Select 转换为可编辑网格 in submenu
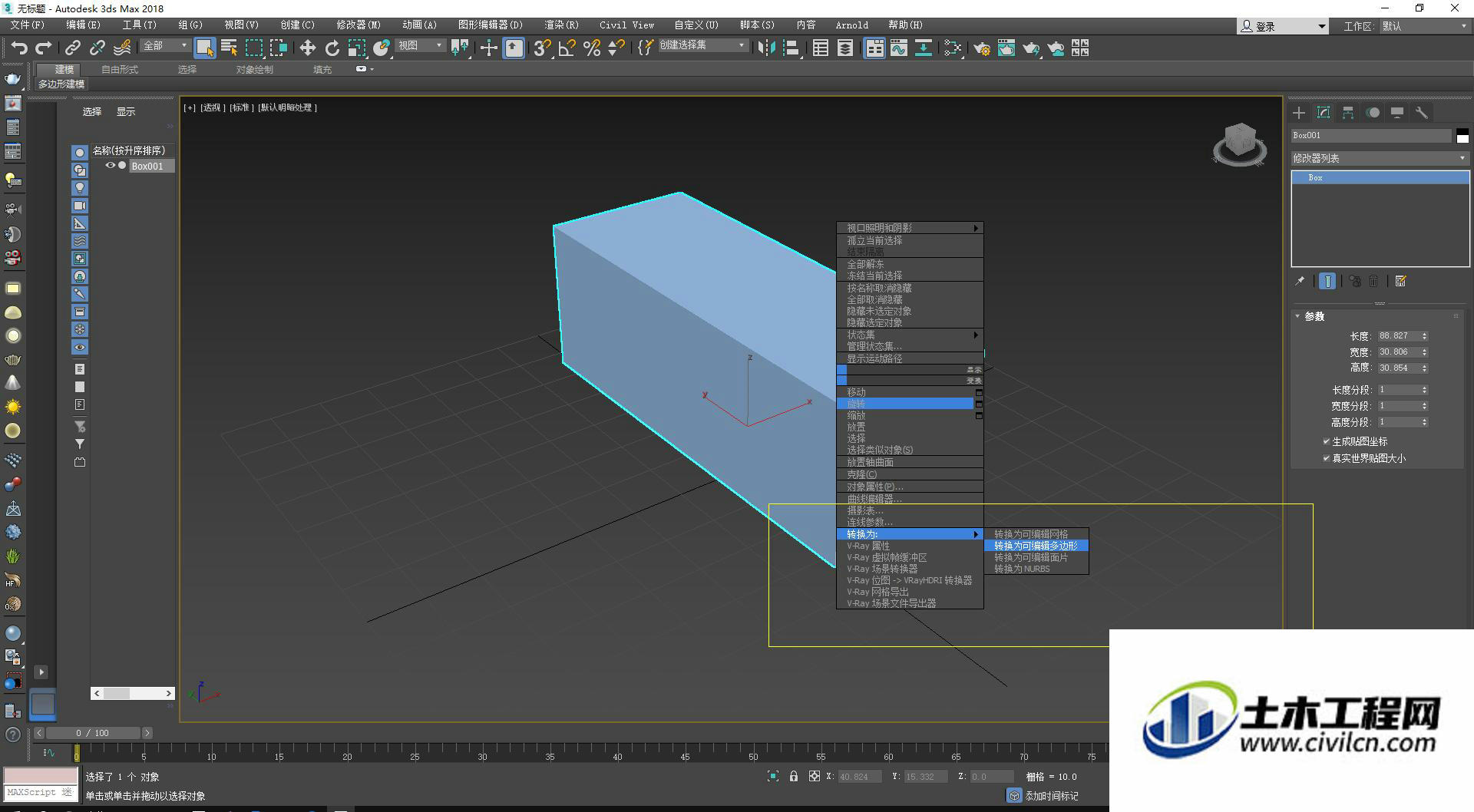Screen dimensions: 1474x812 (1036, 534)
